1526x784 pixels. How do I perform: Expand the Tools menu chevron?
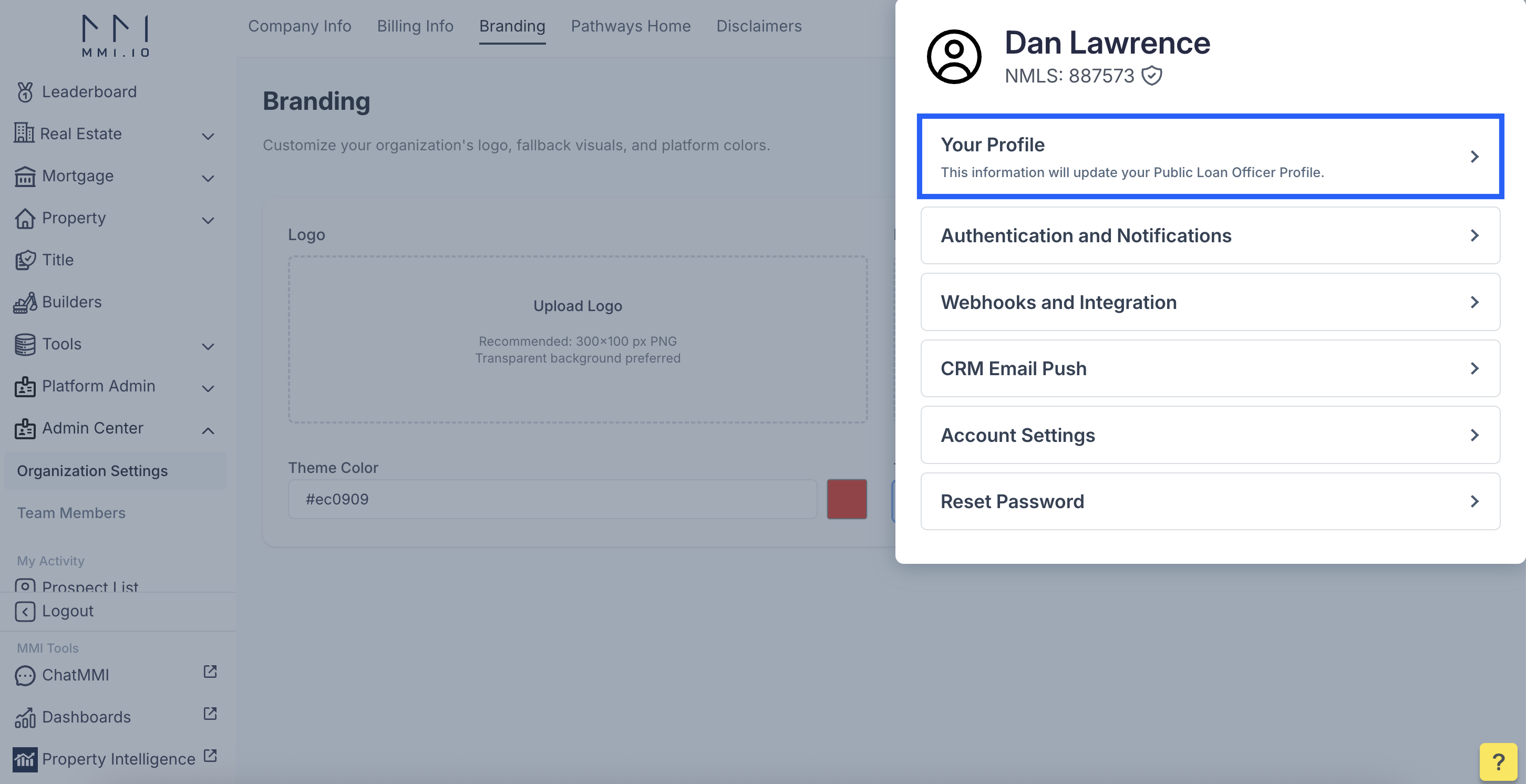208,347
